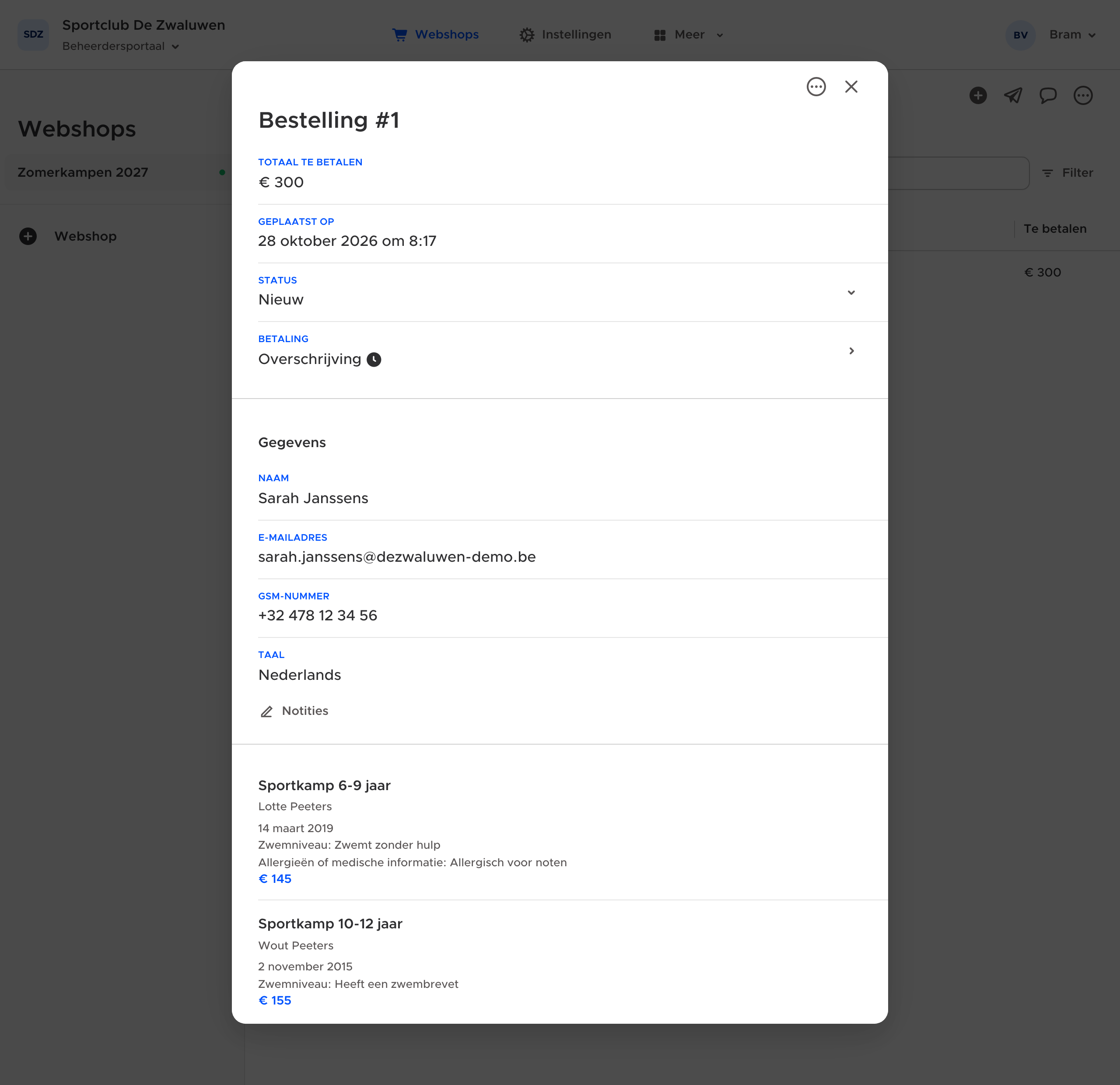Sort by the Te betalen column header
The image size is (1120, 1085).
(1055, 228)
